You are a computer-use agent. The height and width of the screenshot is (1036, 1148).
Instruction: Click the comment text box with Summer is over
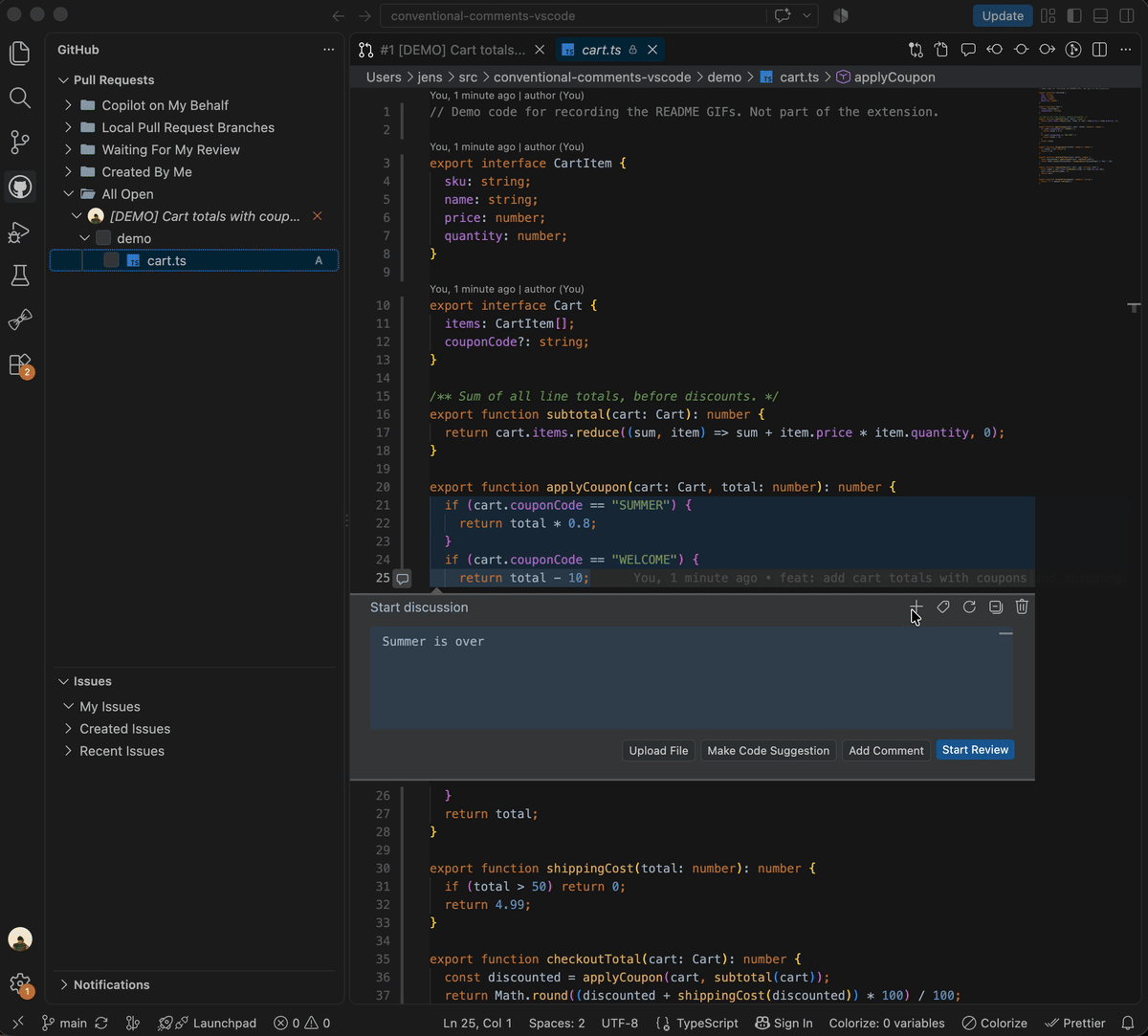691,678
